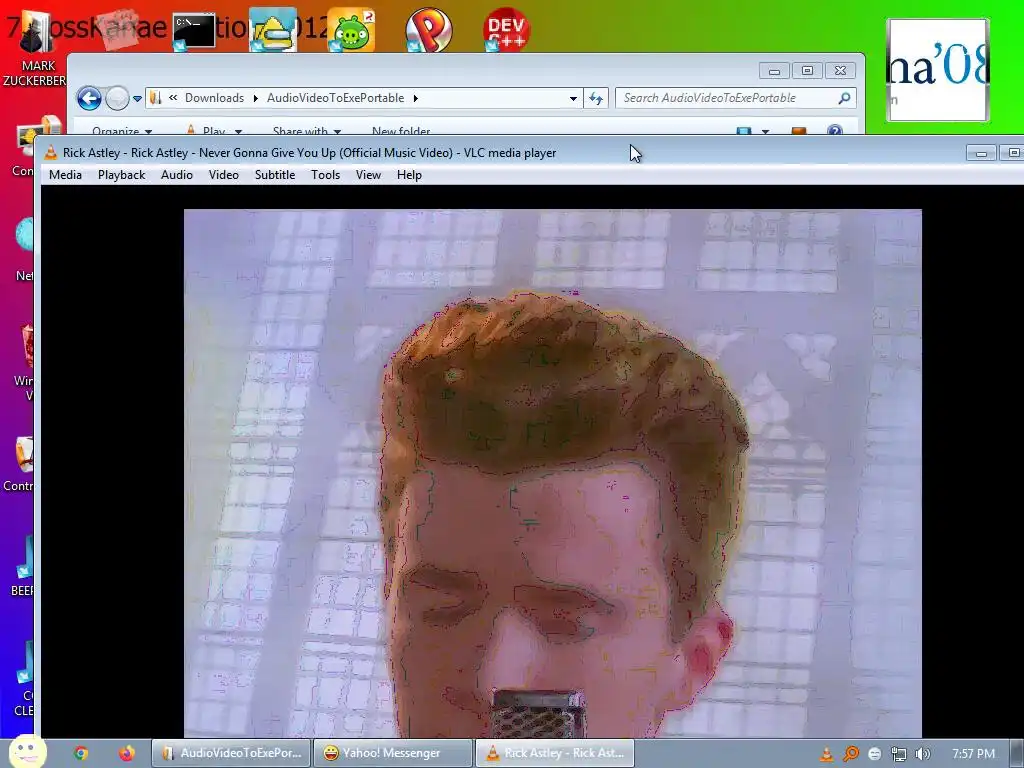The width and height of the screenshot is (1024, 768).
Task: Switch to AudioVideoToExePor... taskbar window
Action: 232,753
